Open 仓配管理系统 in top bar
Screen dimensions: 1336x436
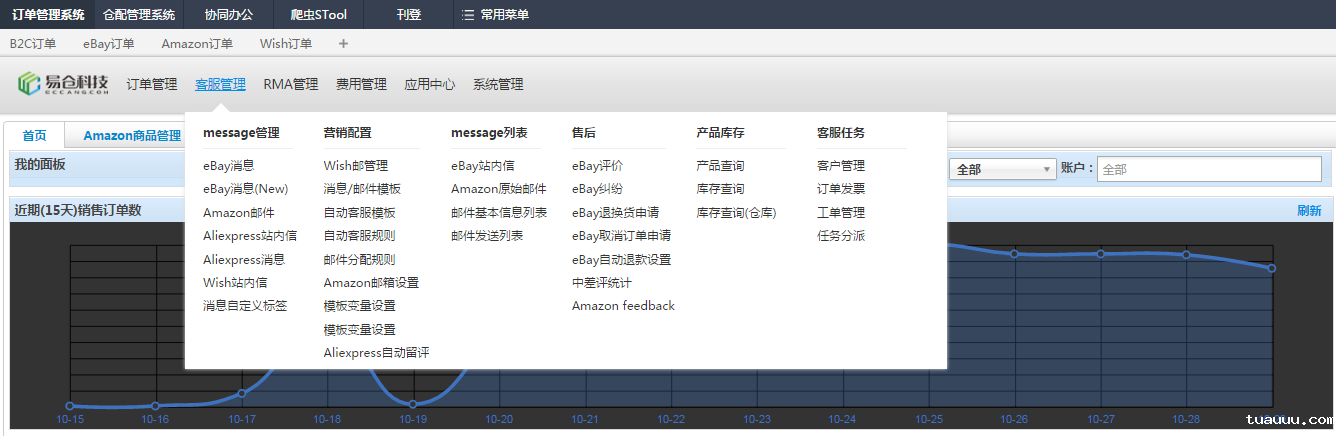coord(139,15)
